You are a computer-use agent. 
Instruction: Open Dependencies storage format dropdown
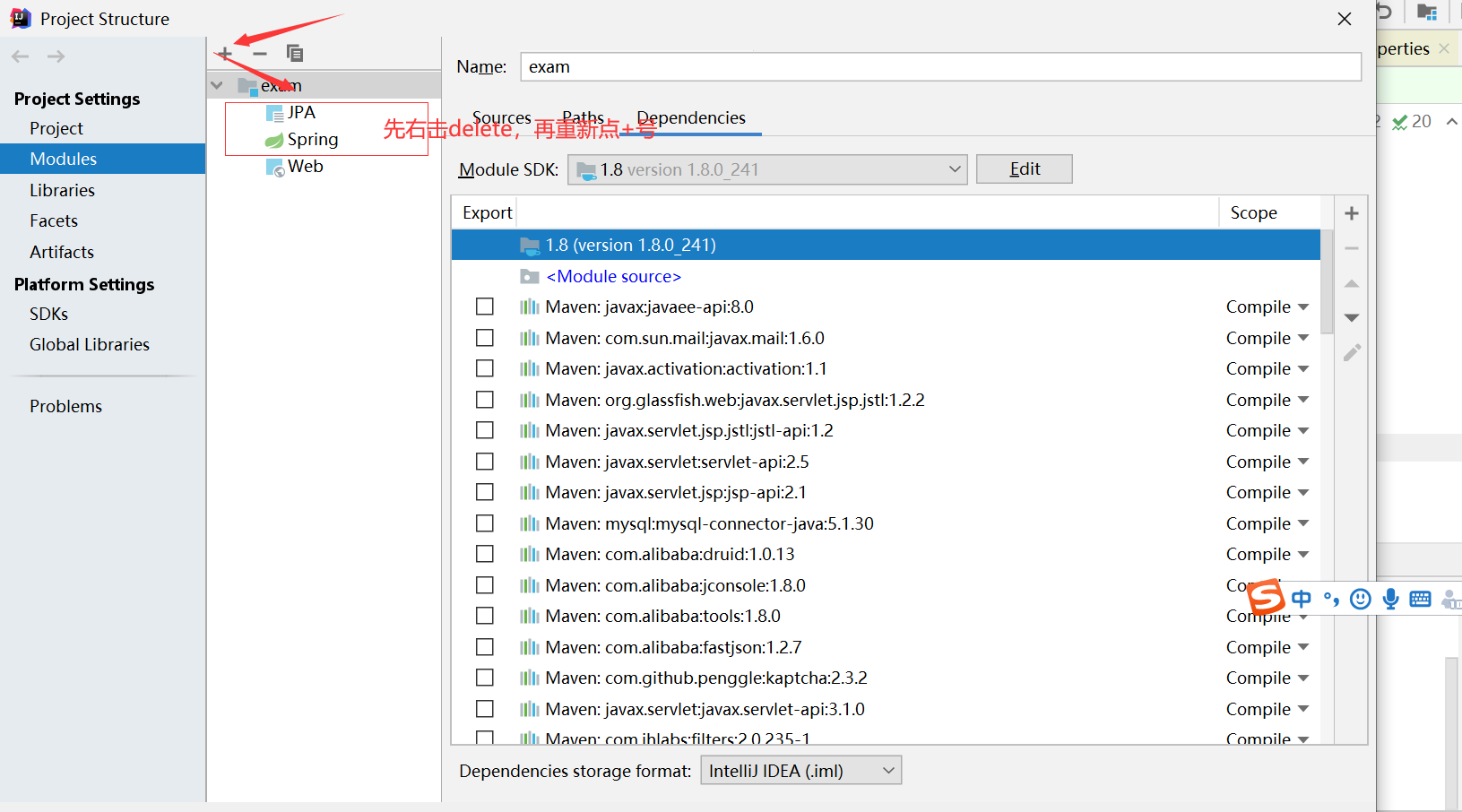800,771
